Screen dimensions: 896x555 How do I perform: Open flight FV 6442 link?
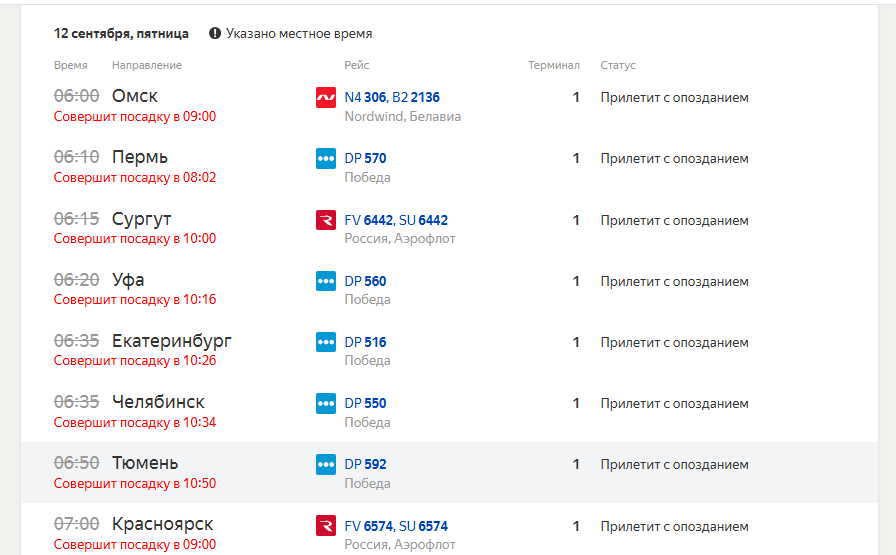tap(369, 220)
